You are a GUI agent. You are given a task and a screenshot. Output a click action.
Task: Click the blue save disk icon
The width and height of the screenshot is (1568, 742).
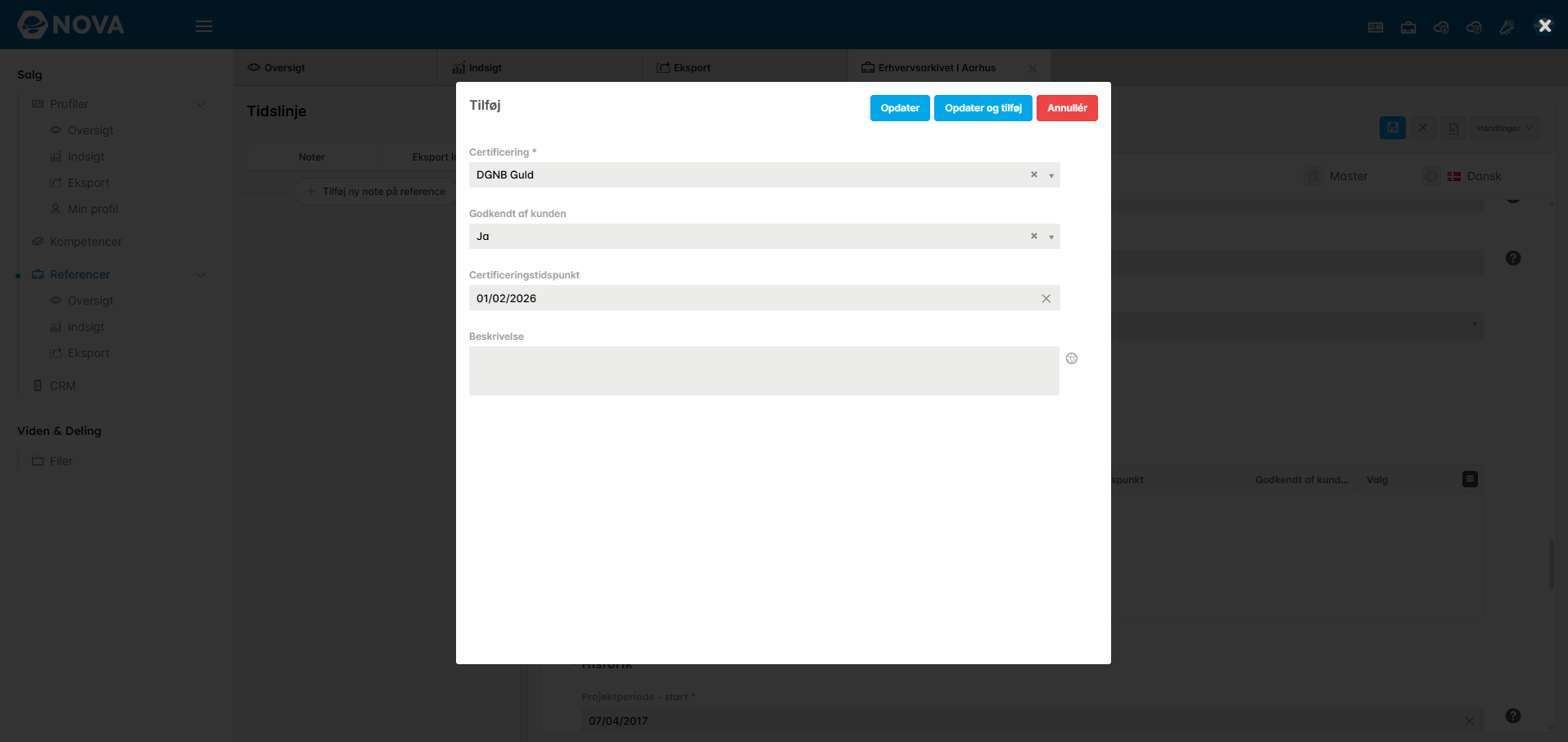point(1393,128)
